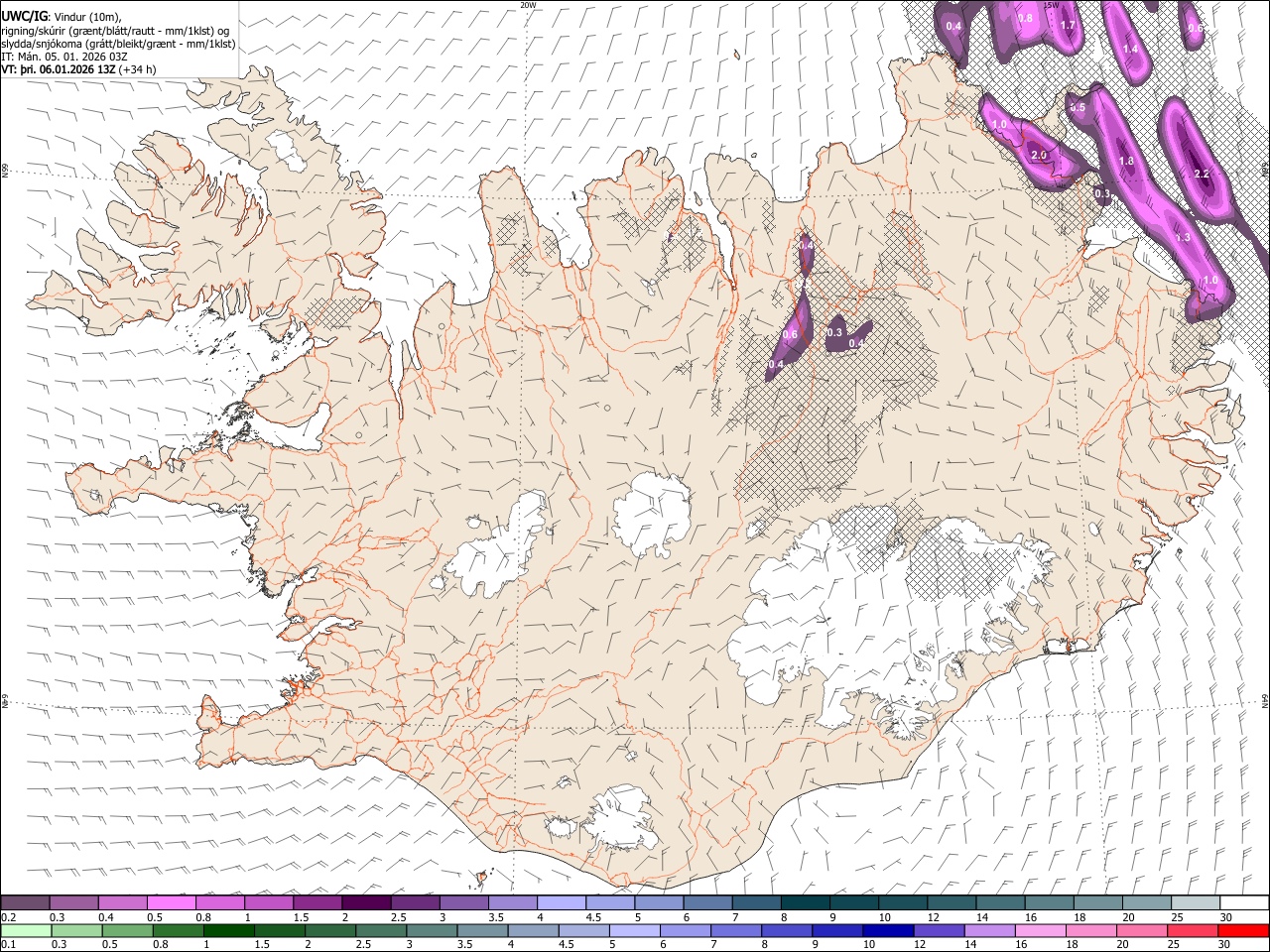Click the 0.8 label at the top edge
The width and height of the screenshot is (1270, 952).
point(1026,18)
